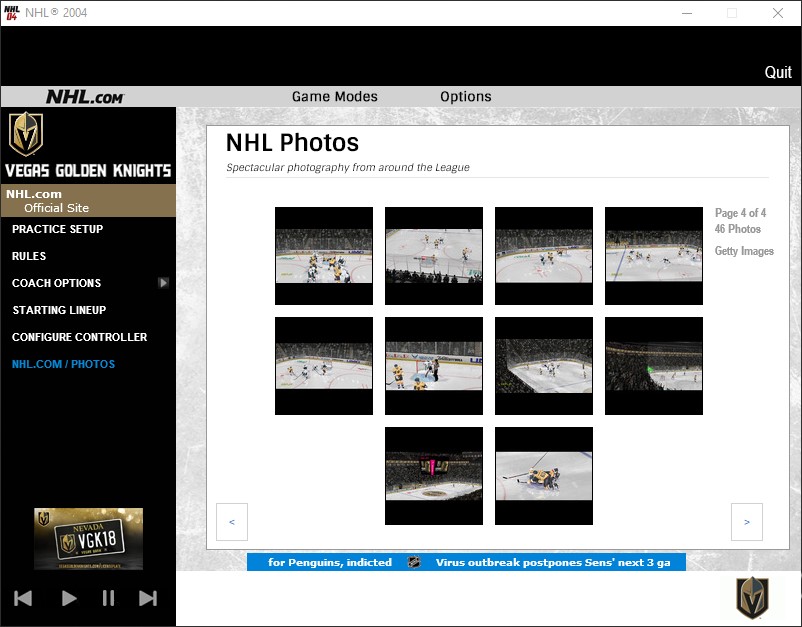The width and height of the screenshot is (802, 627).
Task: Click the NHL Photos heading
Action: [x=292, y=143]
